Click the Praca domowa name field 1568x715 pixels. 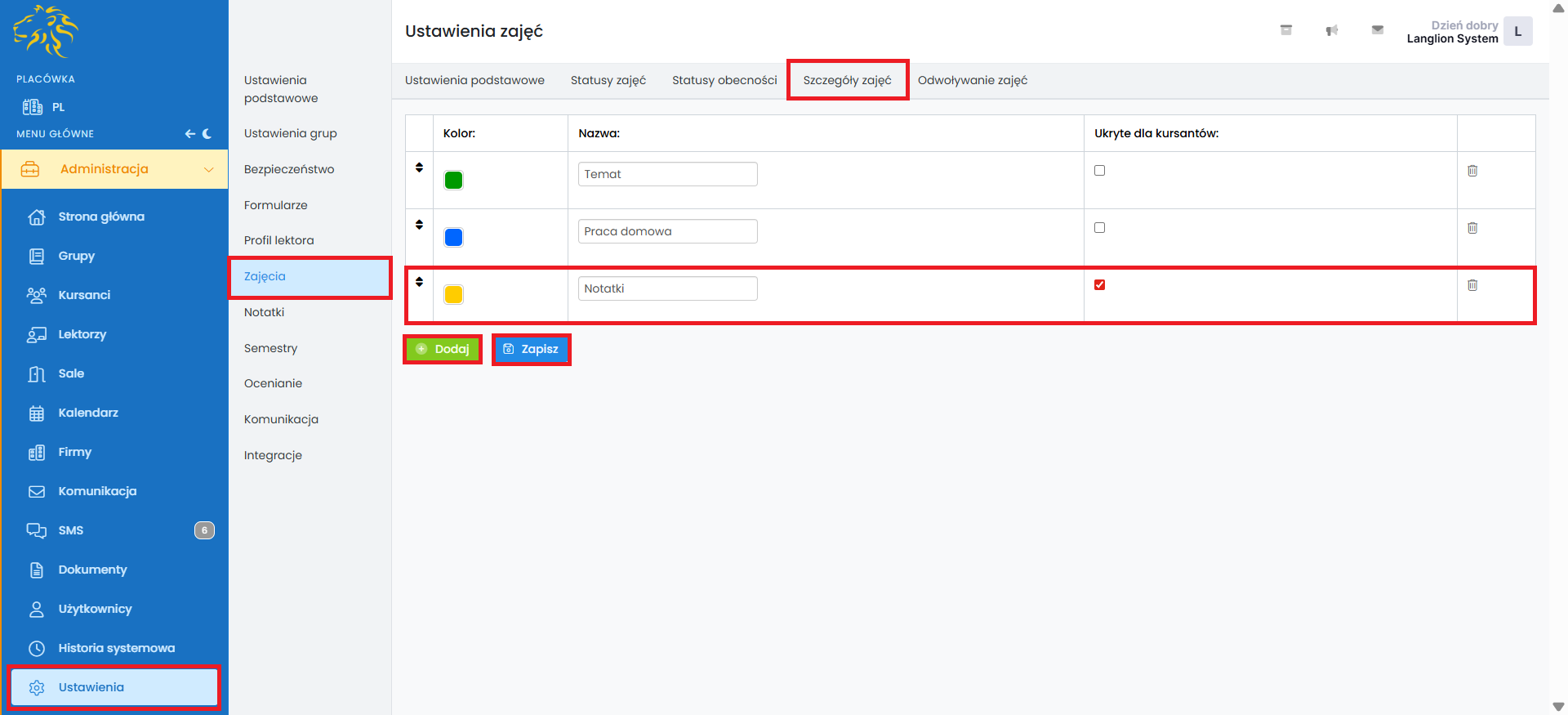tap(667, 231)
